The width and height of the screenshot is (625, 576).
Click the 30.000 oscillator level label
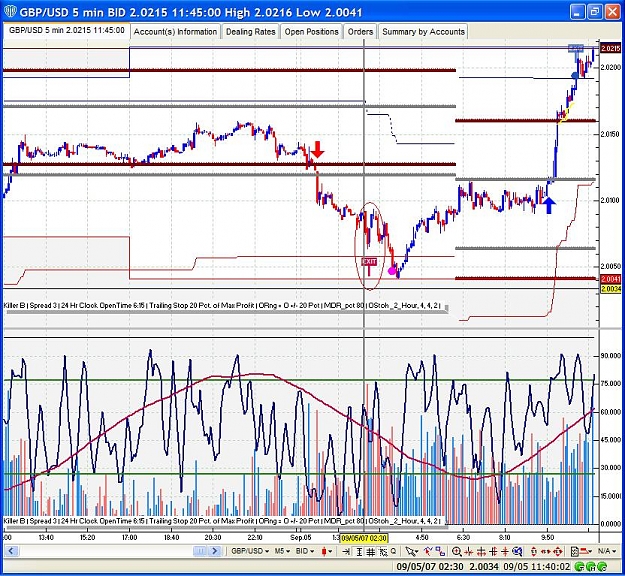pyautogui.click(x=611, y=468)
